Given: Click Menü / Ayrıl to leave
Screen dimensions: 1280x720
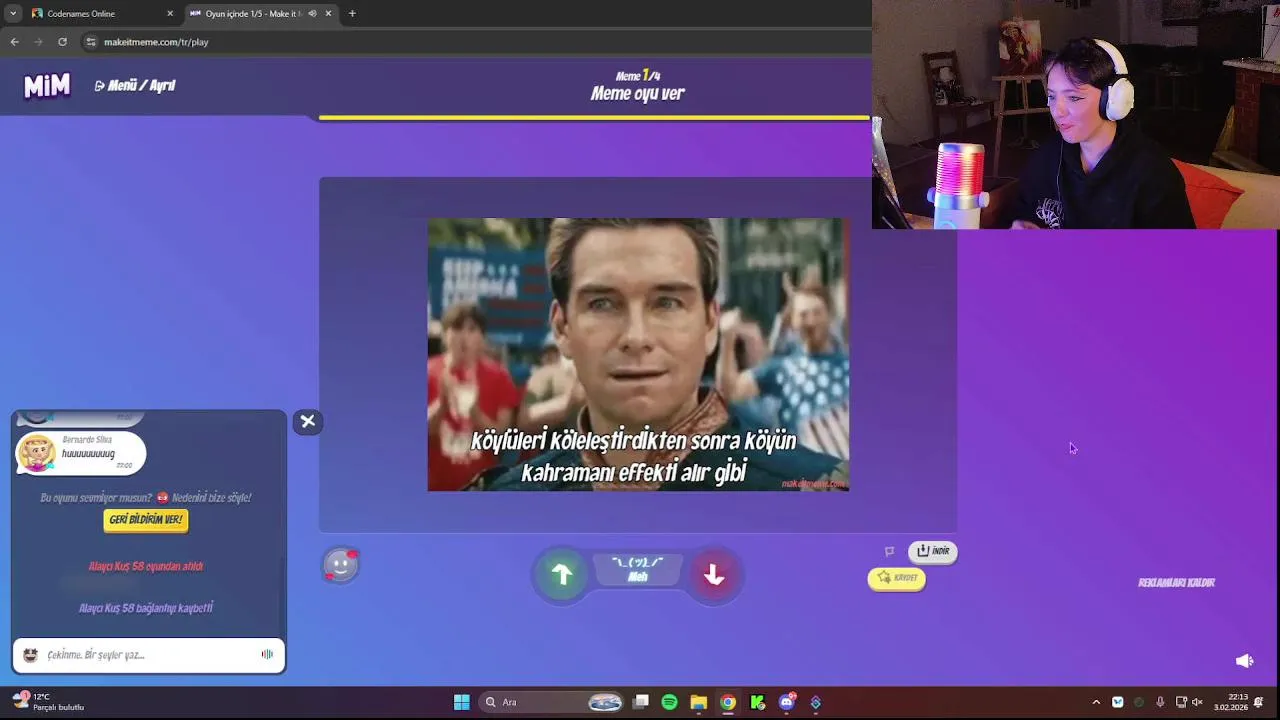Looking at the screenshot, I should click(135, 86).
